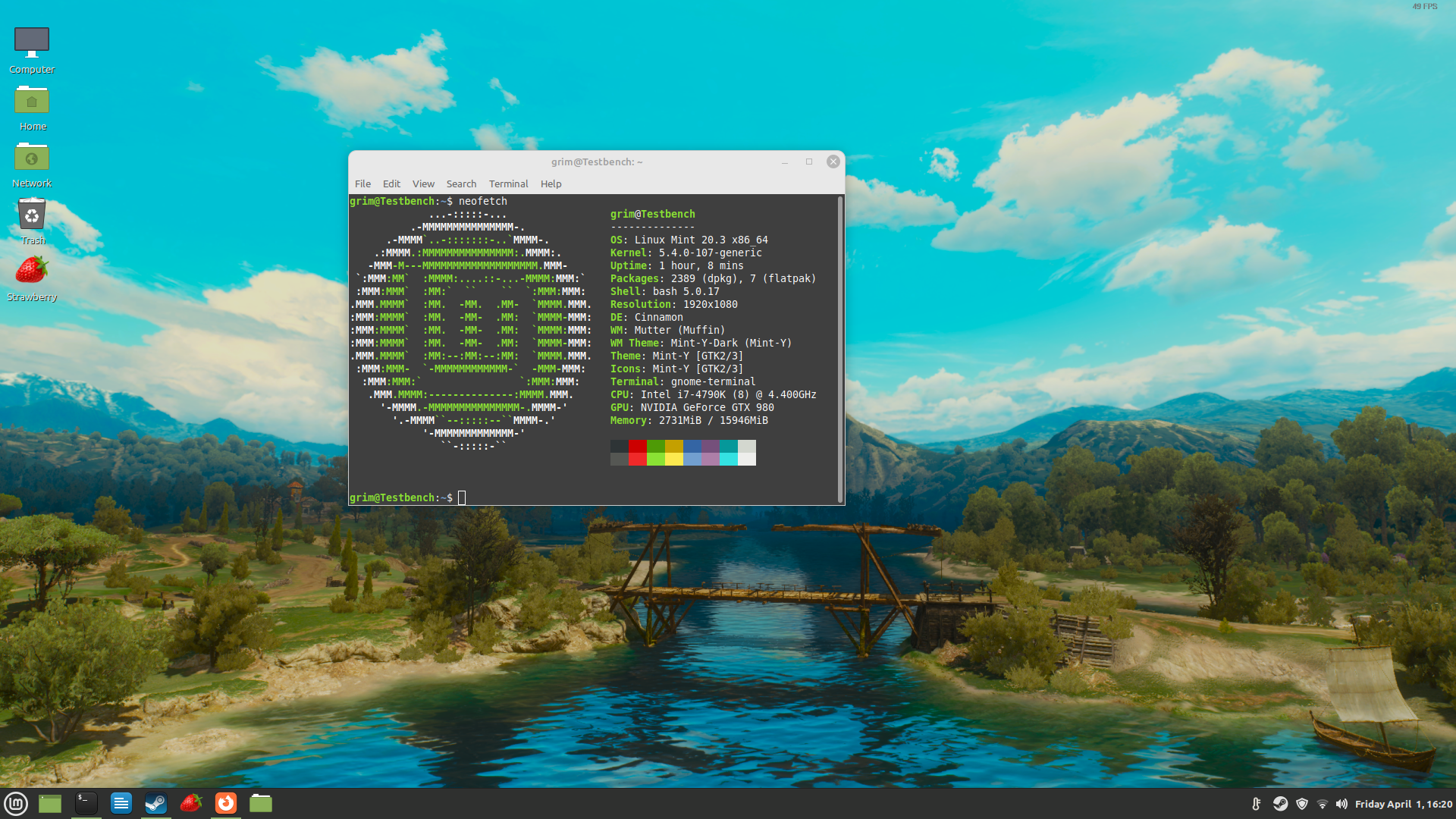This screenshot has height=819, width=1456.
Task: Minimize the terminal window
Action: pos(785,162)
